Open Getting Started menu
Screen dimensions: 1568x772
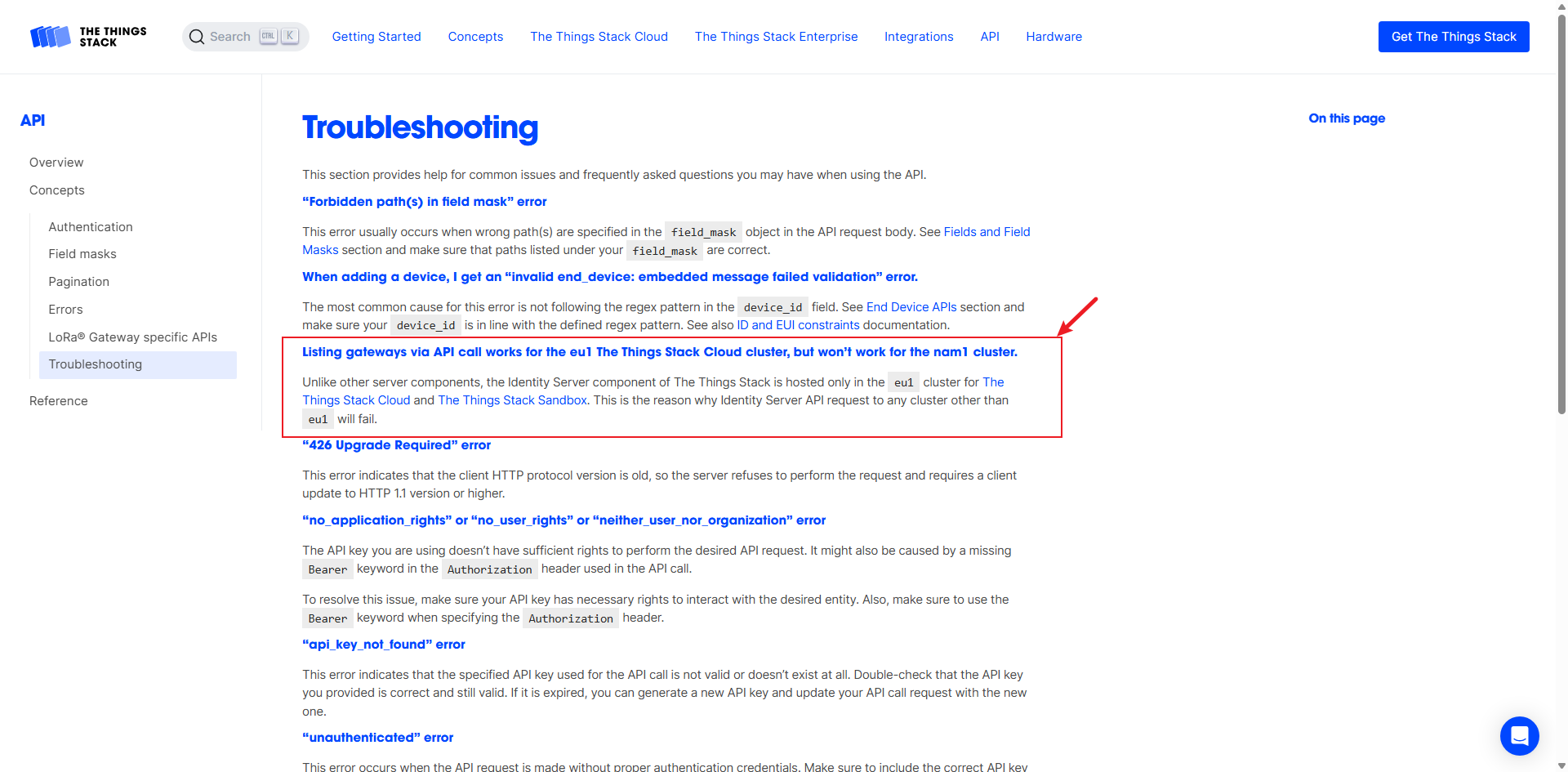(376, 37)
